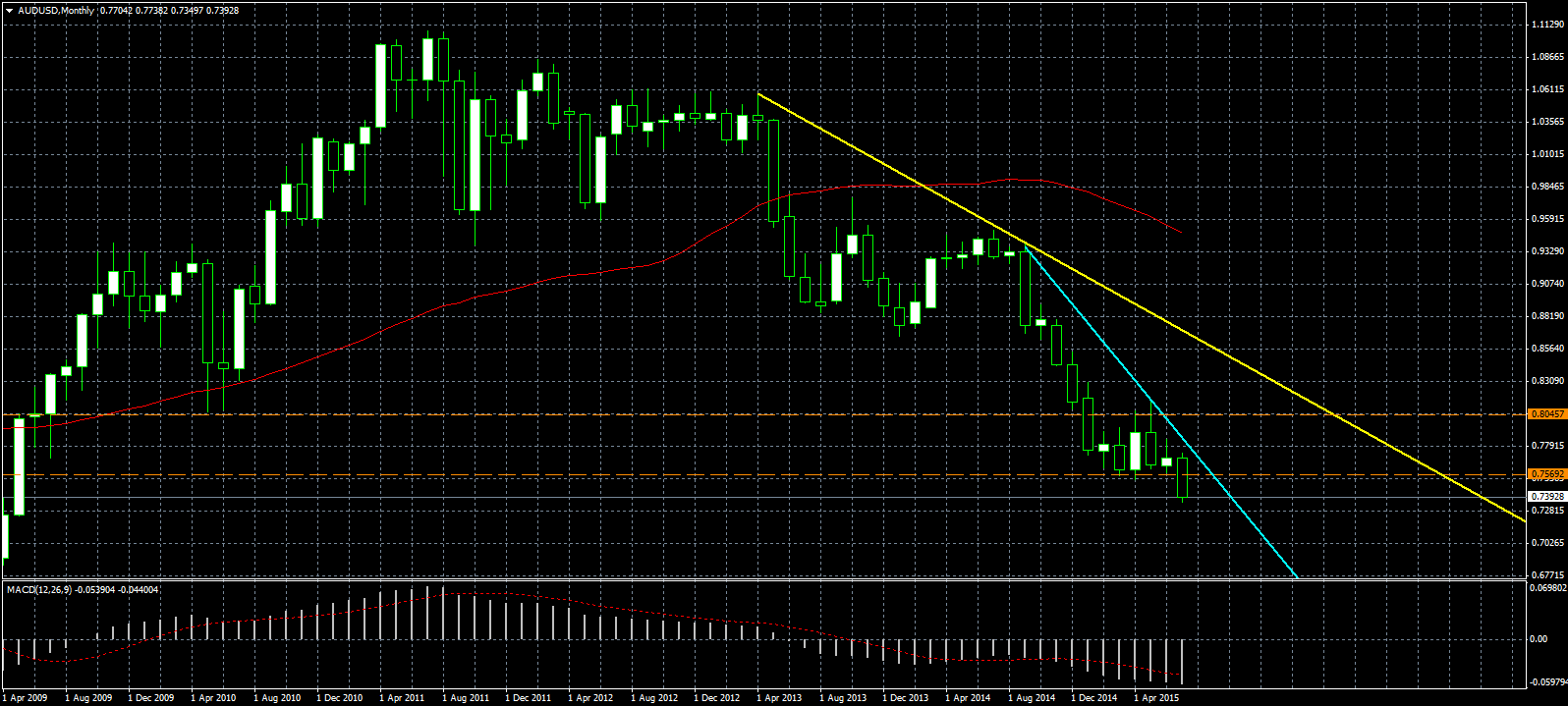Viewport: 1568px width, 706px height.
Task: Click the 1 Dec 2010 date label
Action: click(339, 698)
